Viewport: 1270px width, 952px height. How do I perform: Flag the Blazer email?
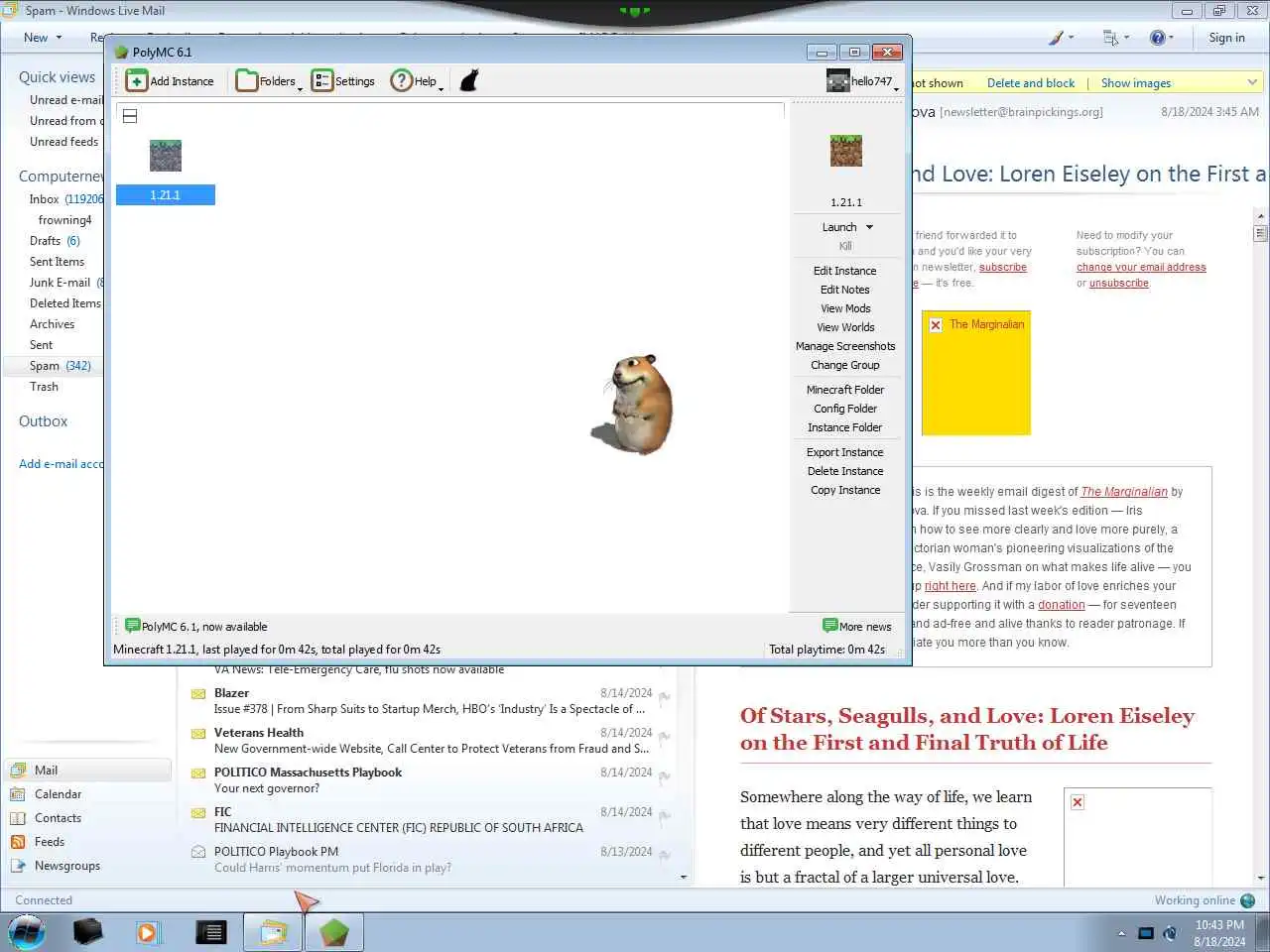[x=665, y=698]
